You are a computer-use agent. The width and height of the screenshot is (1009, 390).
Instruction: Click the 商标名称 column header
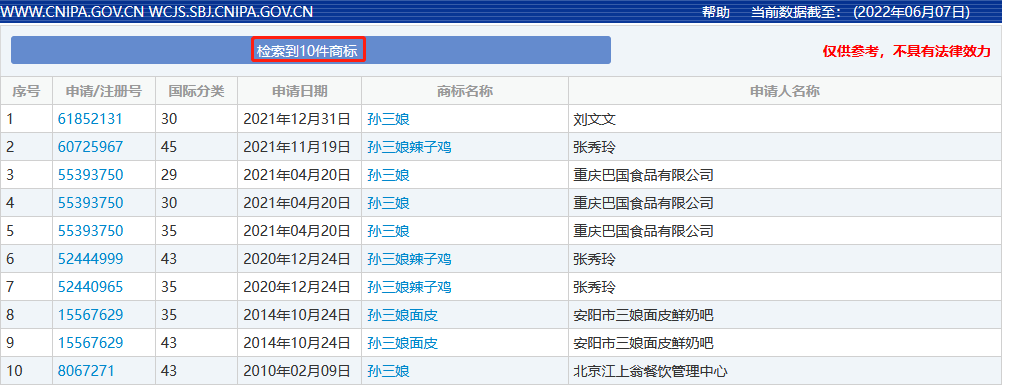(x=465, y=91)
